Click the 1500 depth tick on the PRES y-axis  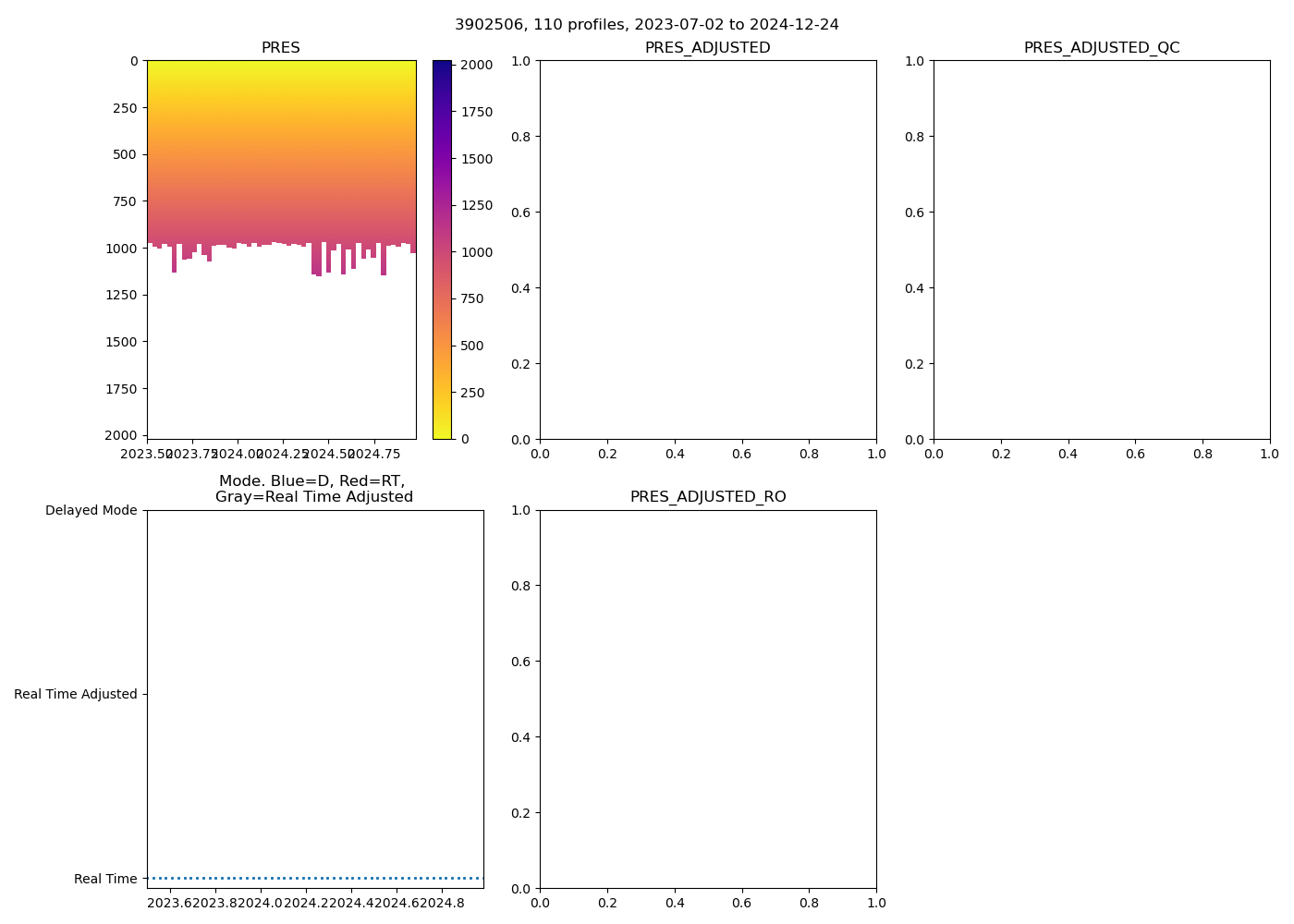(x=124, y=342)
